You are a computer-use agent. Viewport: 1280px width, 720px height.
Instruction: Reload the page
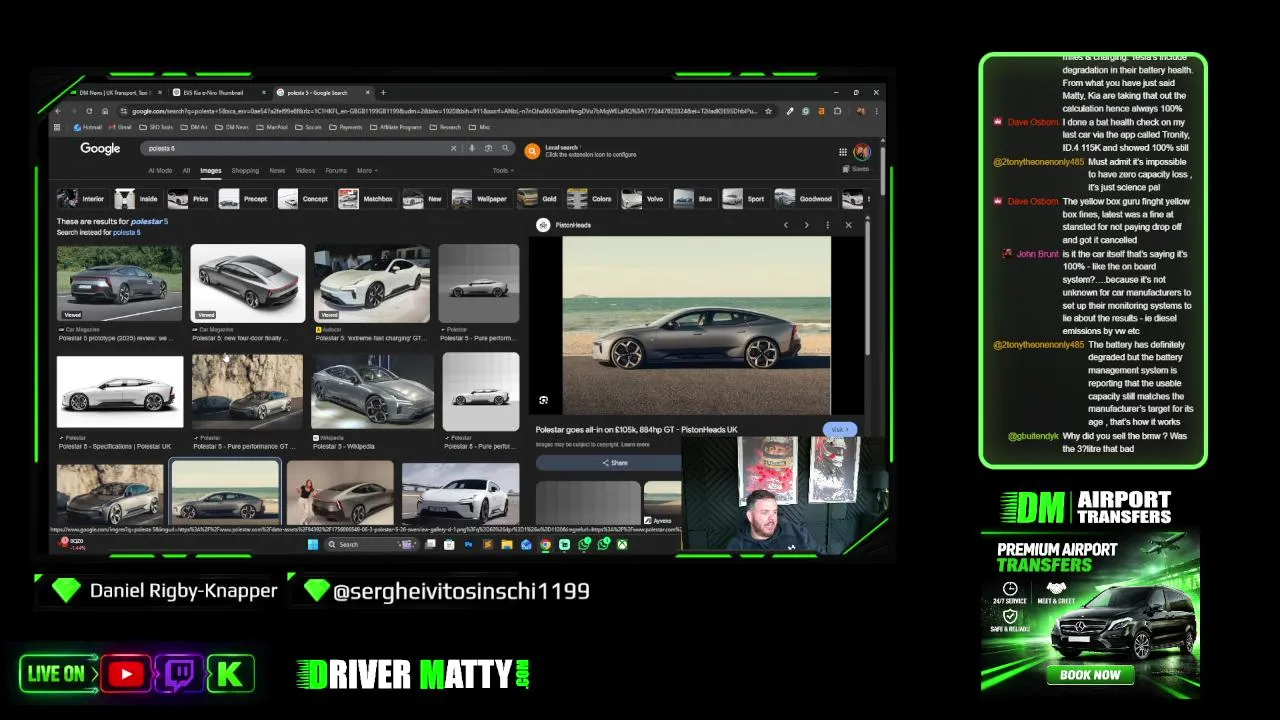89,111
